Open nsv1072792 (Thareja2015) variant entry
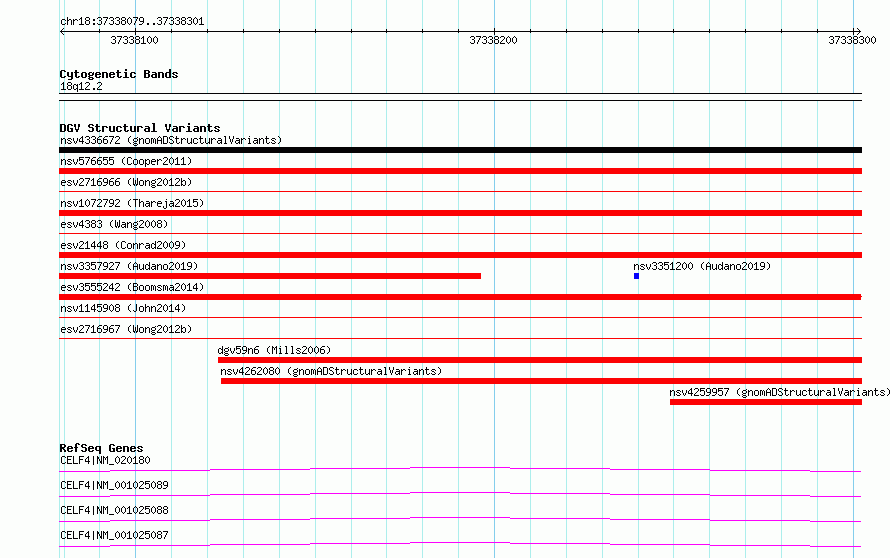Viewport: 890px width, 558px height. [132, 203]
